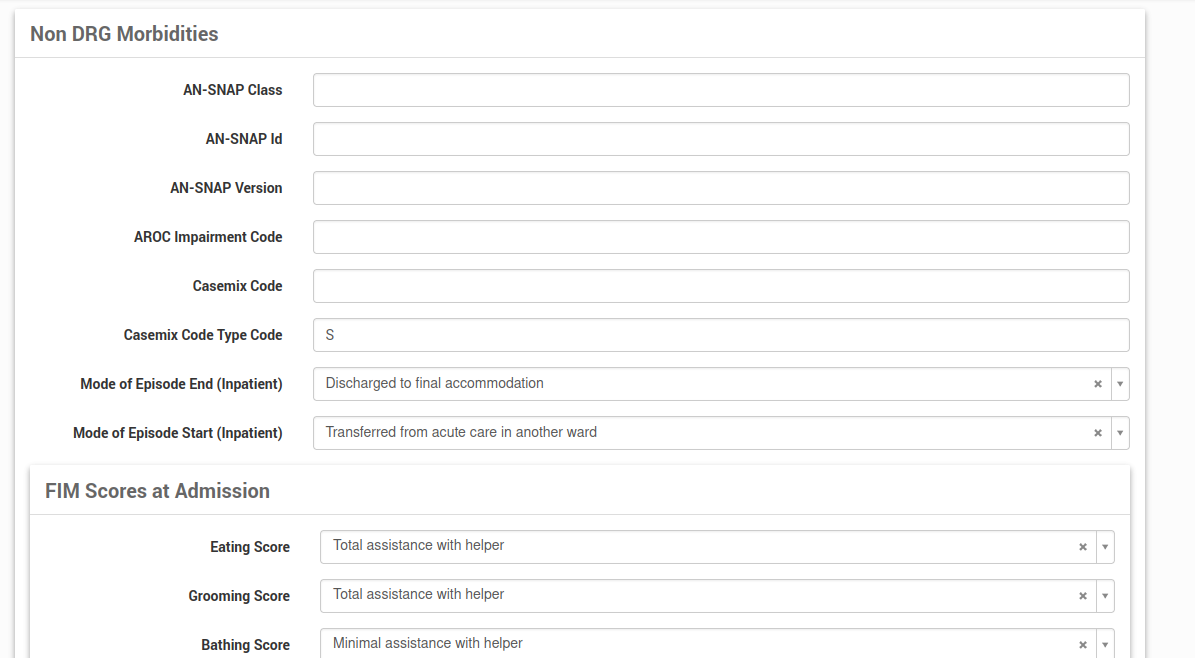Viewport: 1195px width, 658px height.
Task: Click the Non DRG Morbidities panel heading
Action: [x=124, y=34]
